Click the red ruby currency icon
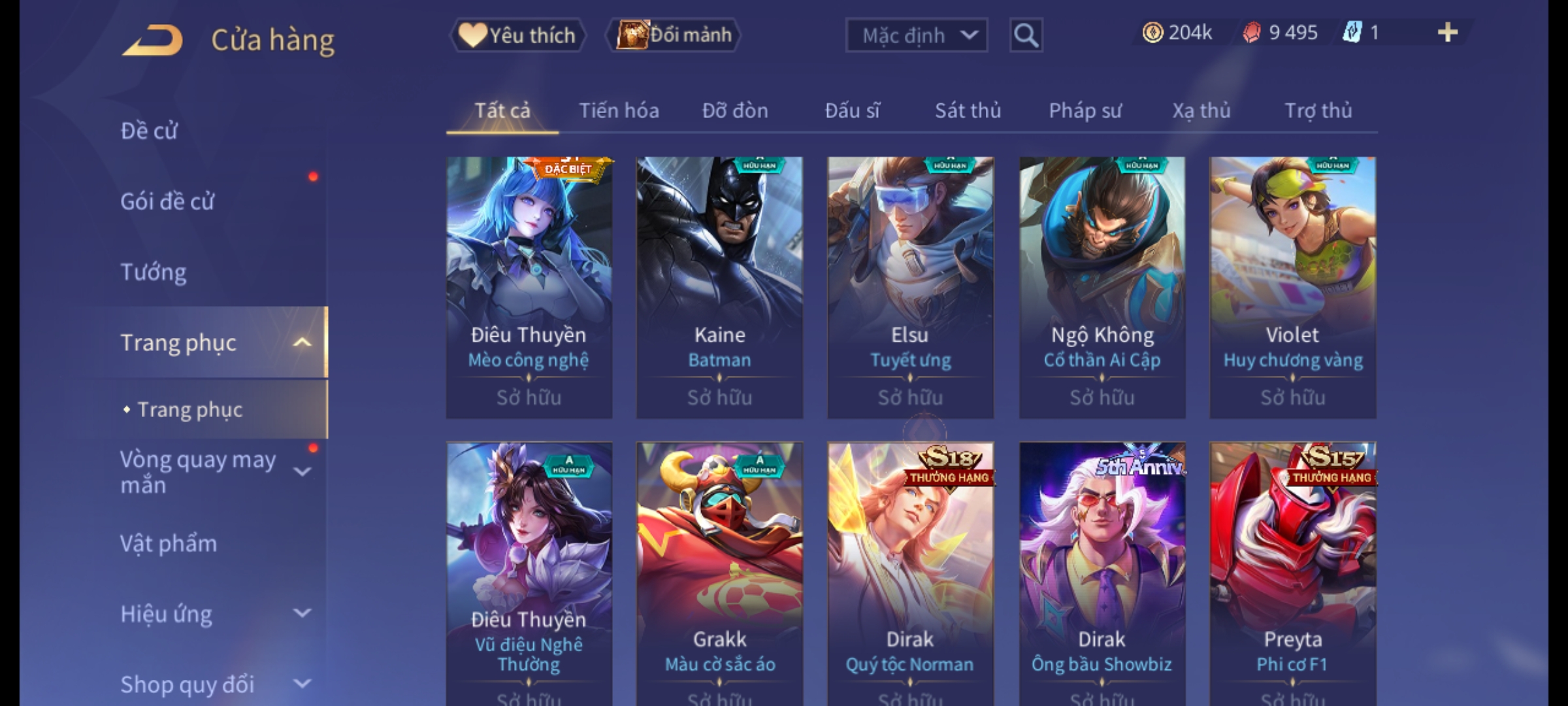This screenshot has height=706, width=1568. (1251, 33)
